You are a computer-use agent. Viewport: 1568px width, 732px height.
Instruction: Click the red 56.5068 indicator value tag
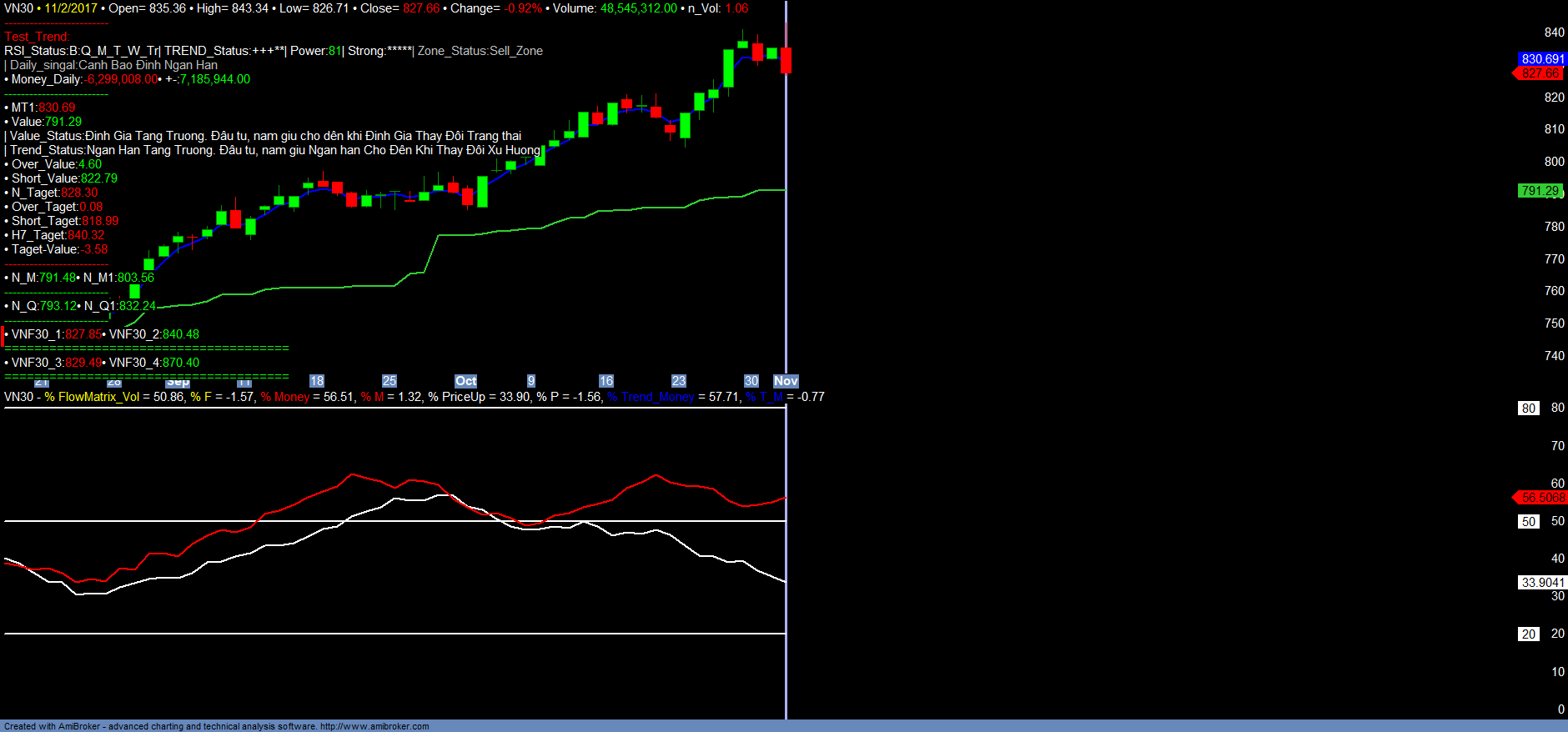pos(1542,498)
